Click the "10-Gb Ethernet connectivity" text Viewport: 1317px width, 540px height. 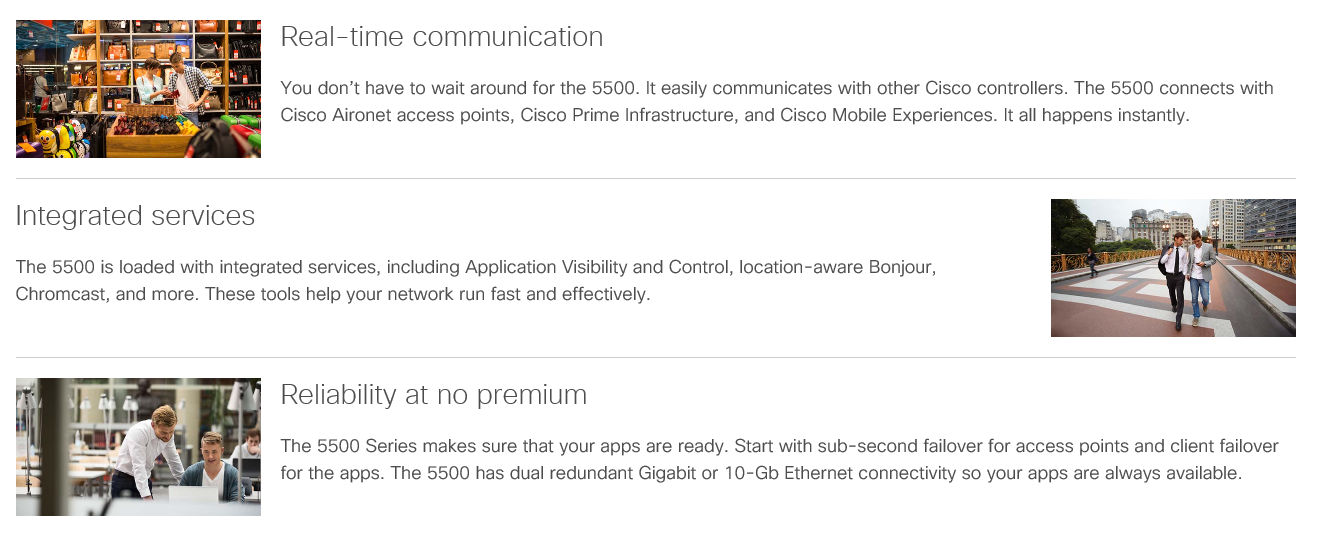tap(839, 473)
